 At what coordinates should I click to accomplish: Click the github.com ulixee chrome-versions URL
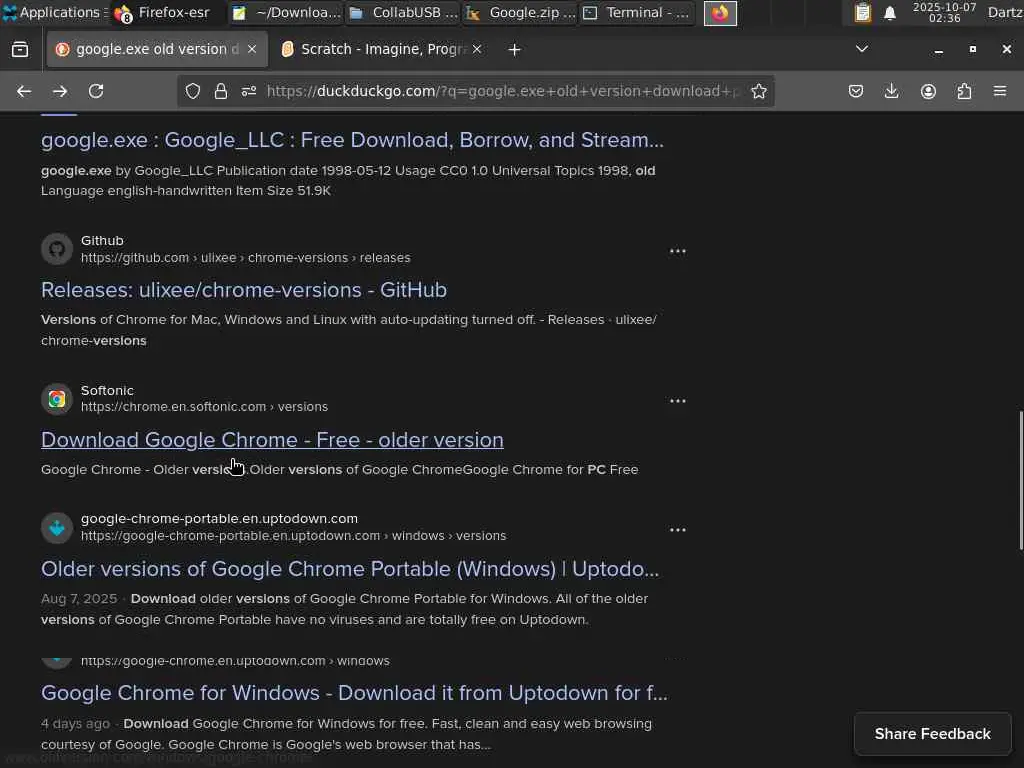[x=246, y=258]
